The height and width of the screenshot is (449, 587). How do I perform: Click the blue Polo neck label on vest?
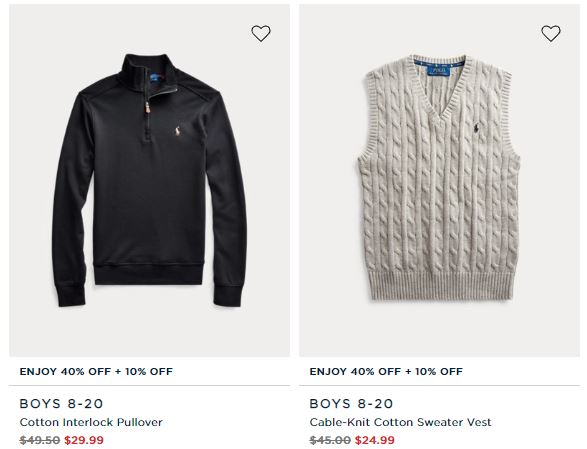point(442,71)
